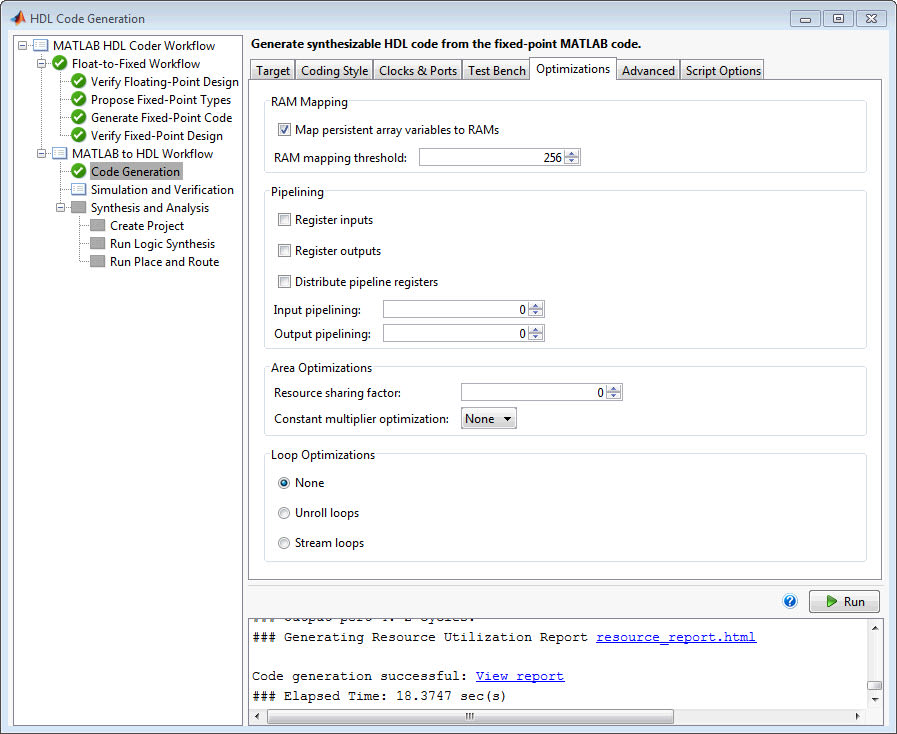Select the Unroll loops radio button
Image resolution: width=897 pixels, height=734 pixels.
[283, 513]
